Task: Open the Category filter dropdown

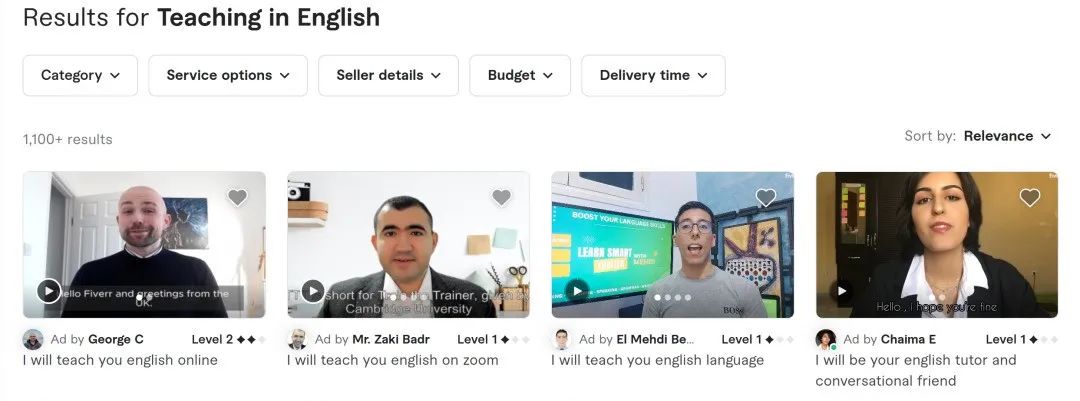Action: (x=80, y=76)
